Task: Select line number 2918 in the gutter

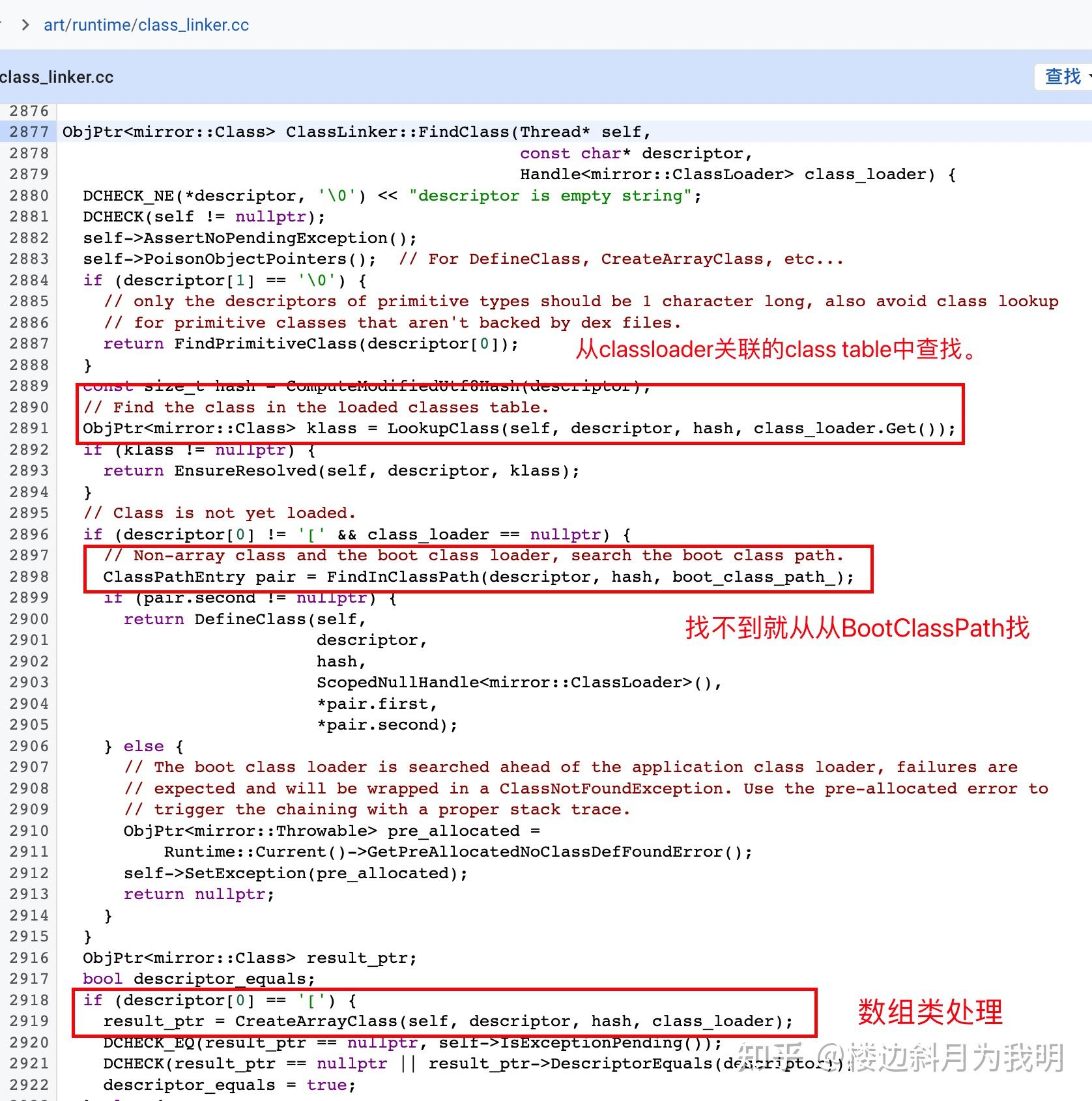Action: click(x=29, y=1000)
